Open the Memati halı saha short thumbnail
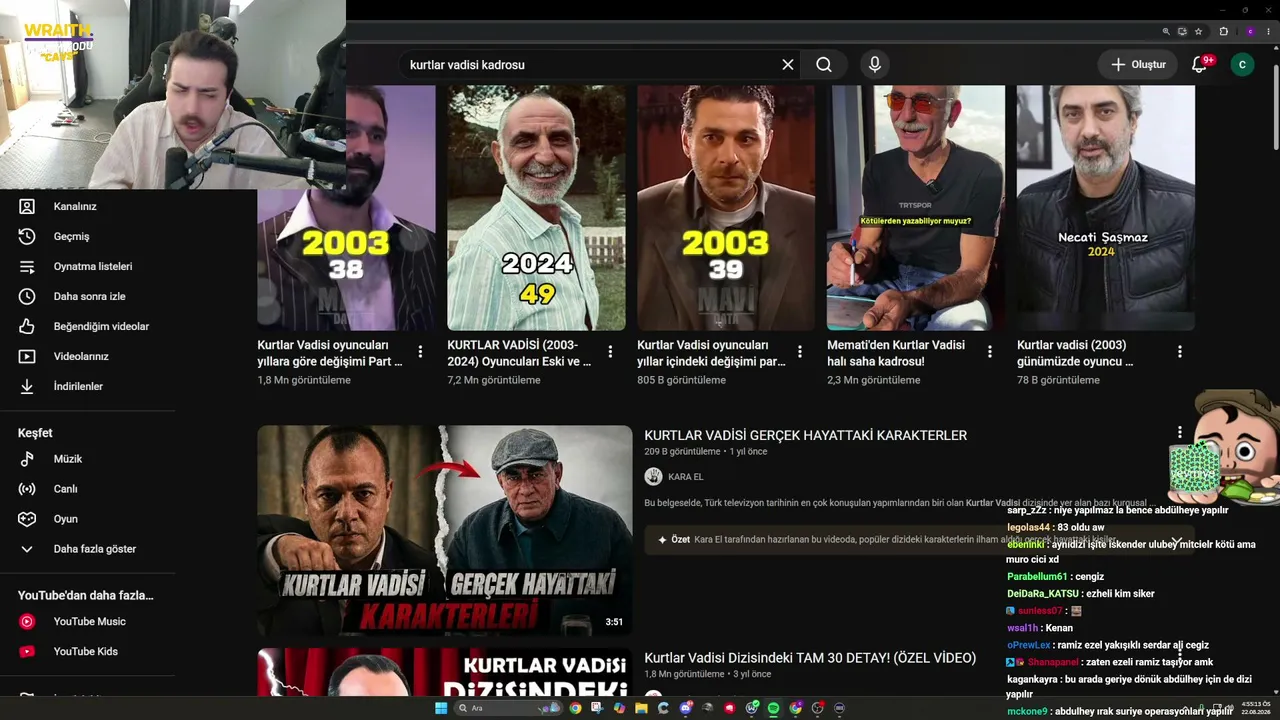Viewport: 1280px width, 720px height. 916,208
